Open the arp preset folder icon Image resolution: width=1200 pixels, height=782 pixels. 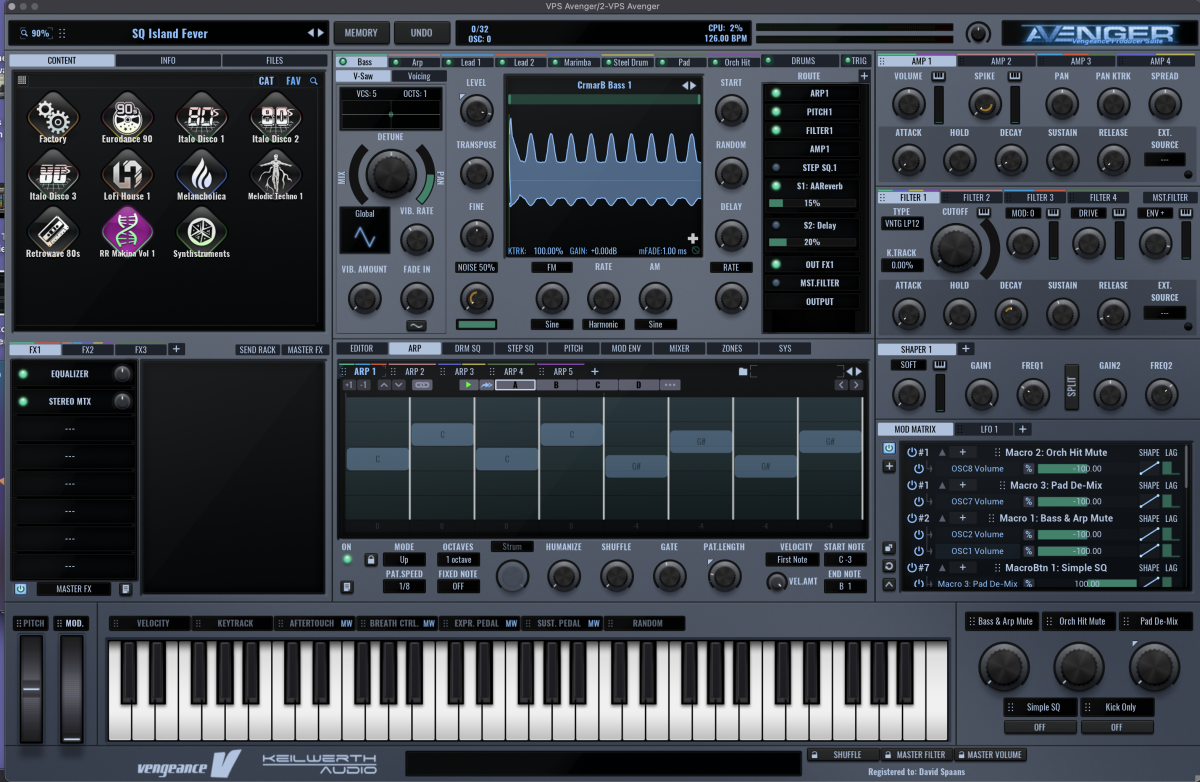pos(743,371)
